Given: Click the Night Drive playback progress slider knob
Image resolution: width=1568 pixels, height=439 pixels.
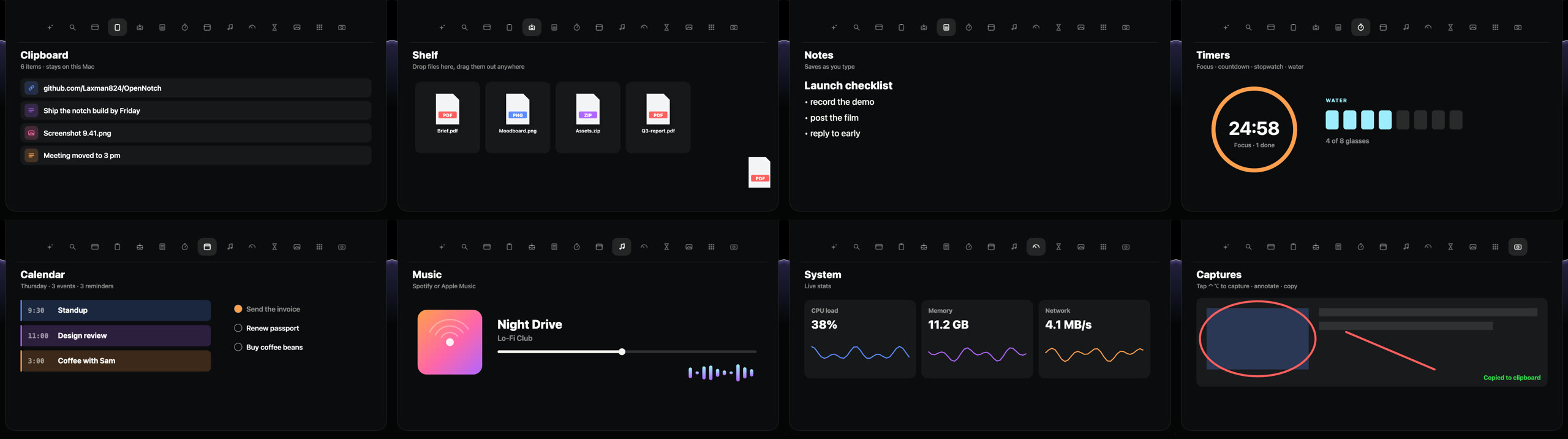Looking at the screenshot, I should pyautogui.click(x=622, y=352).
